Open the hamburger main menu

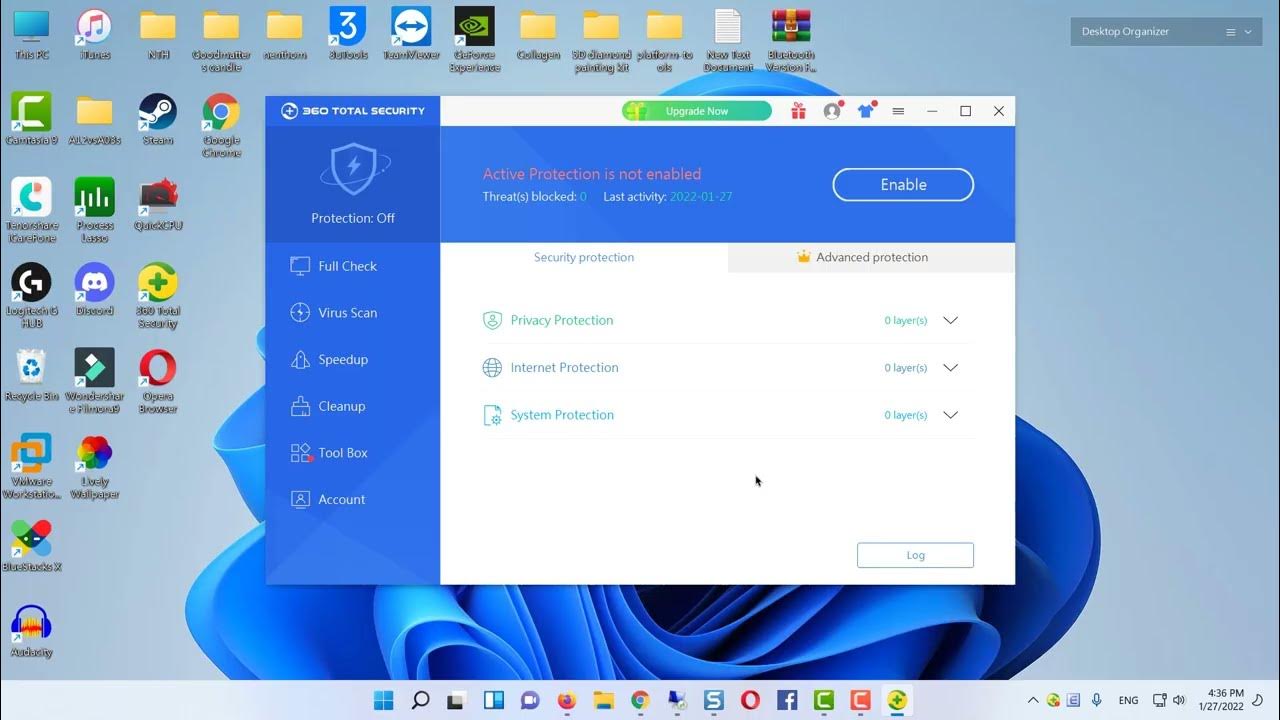point(898,111)
